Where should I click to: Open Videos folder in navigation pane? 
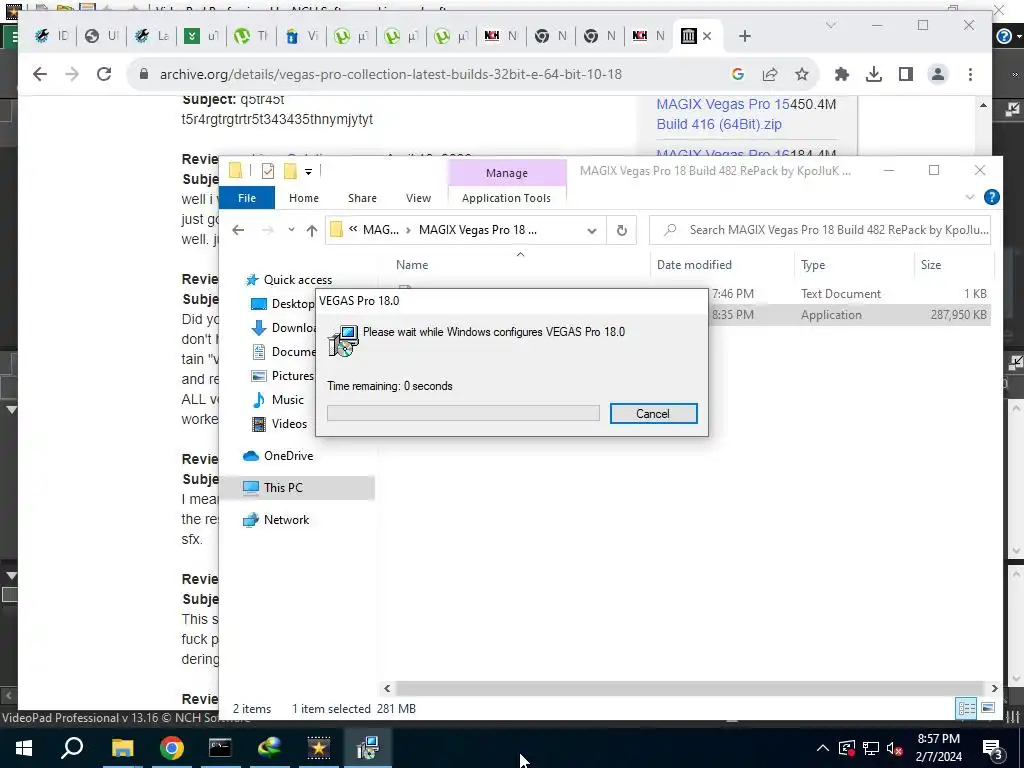click(289, 424)
